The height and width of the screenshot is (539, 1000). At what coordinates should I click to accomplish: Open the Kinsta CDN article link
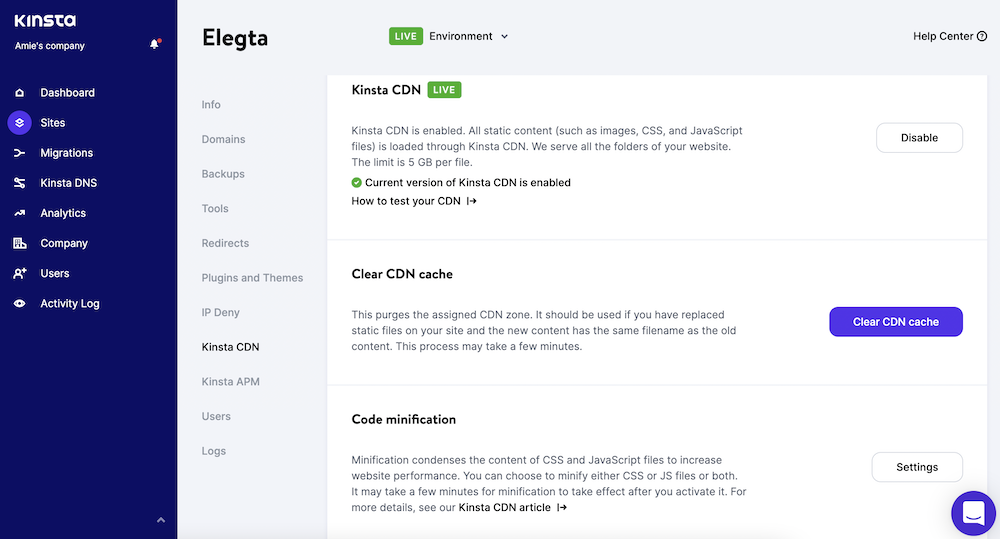click(512, 508)
